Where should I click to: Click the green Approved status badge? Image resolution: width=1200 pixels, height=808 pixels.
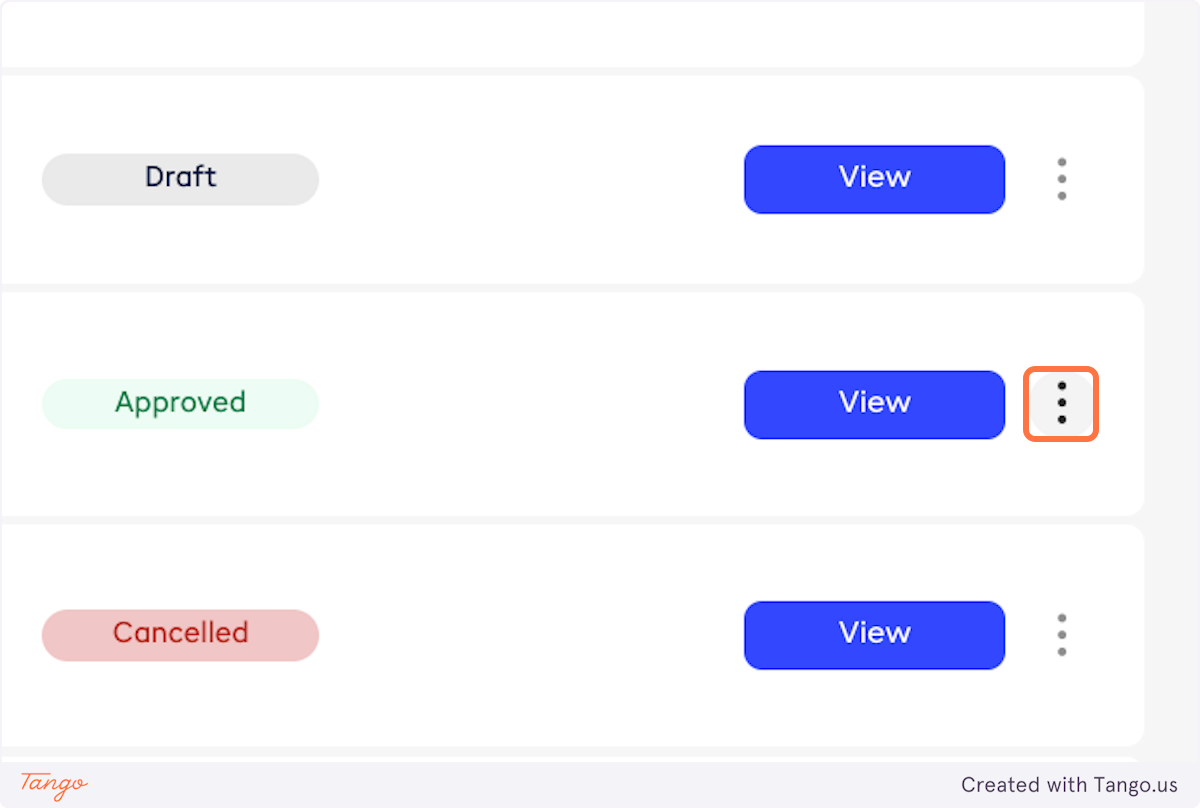pyautogui.click(x=180, y=403)
